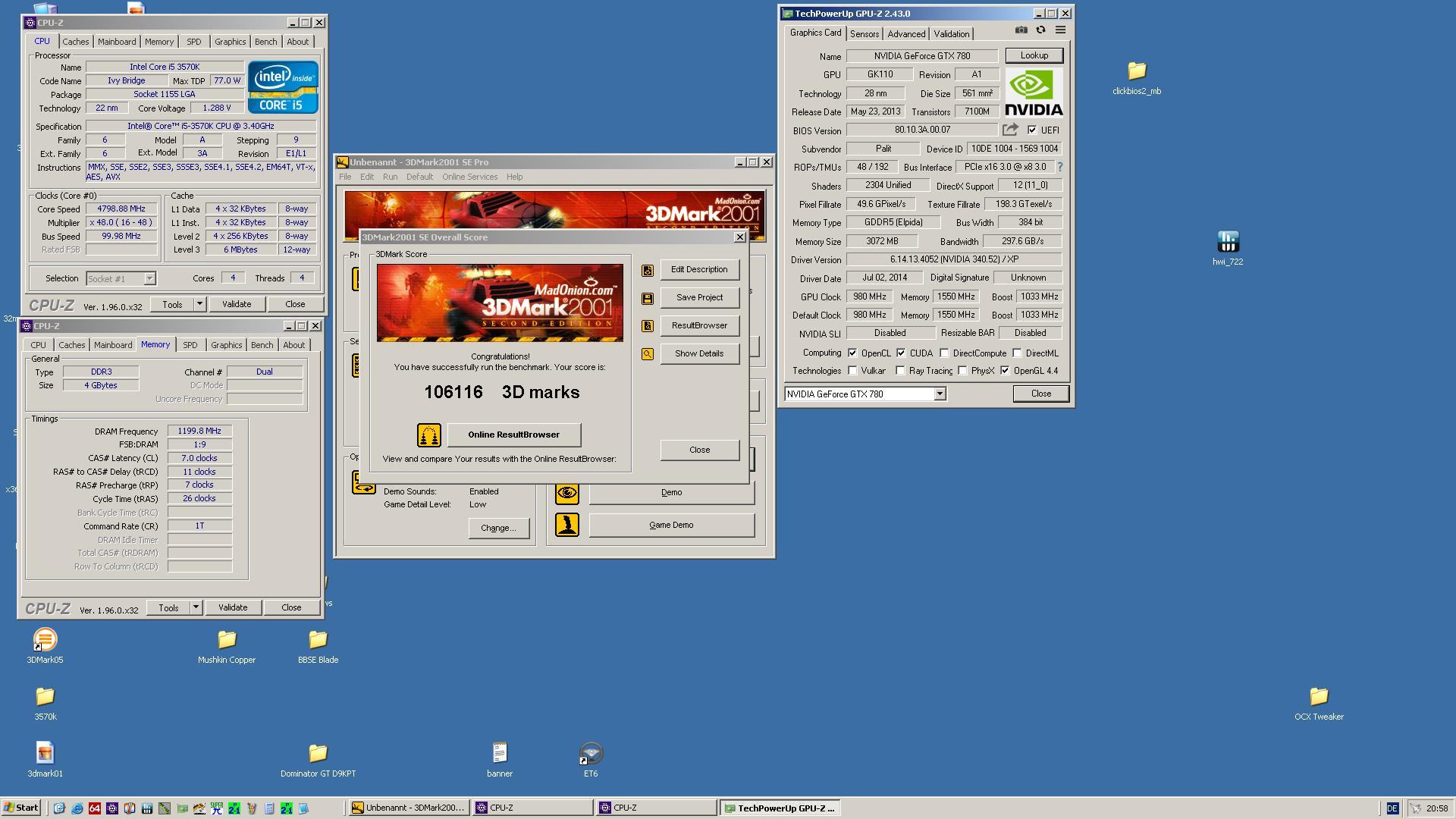Click the Save Project button

tap(699, 298)
